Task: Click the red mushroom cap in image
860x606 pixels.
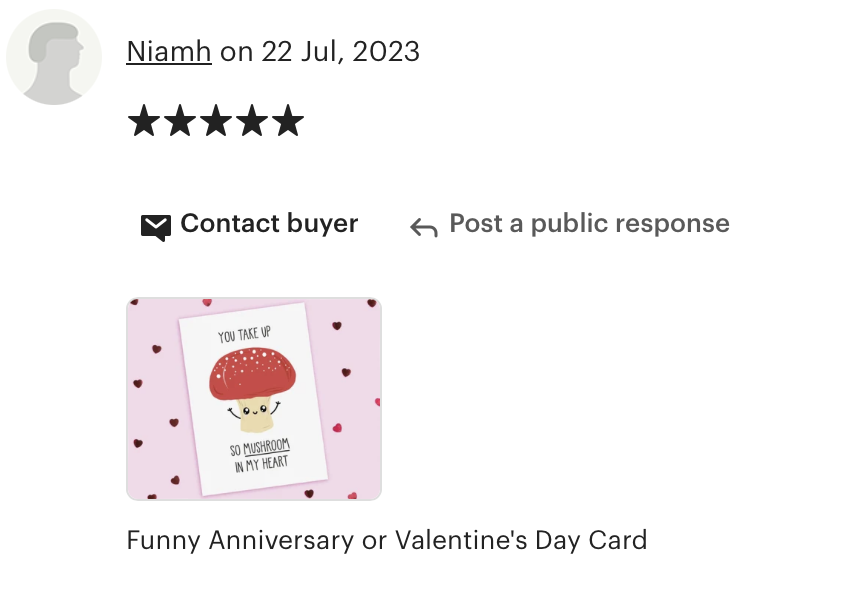Action: 252,373
